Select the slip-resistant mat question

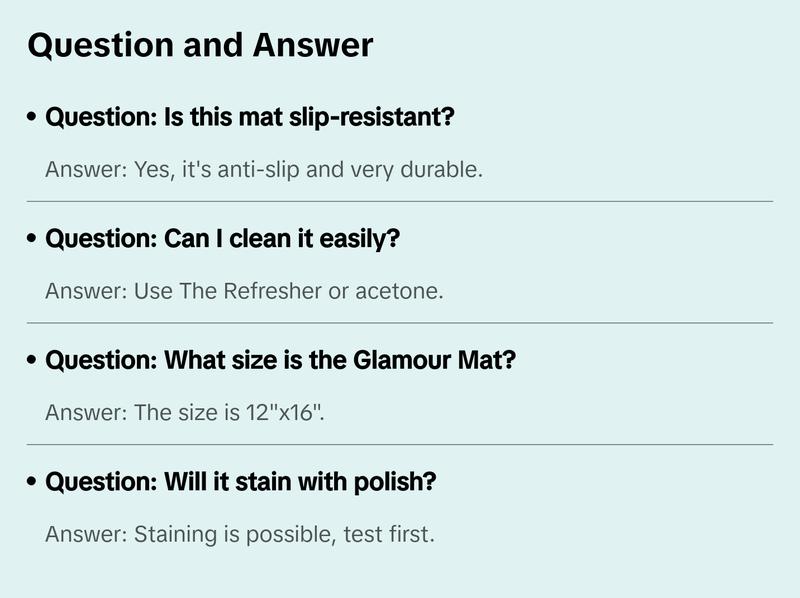[x=250, y=117]
